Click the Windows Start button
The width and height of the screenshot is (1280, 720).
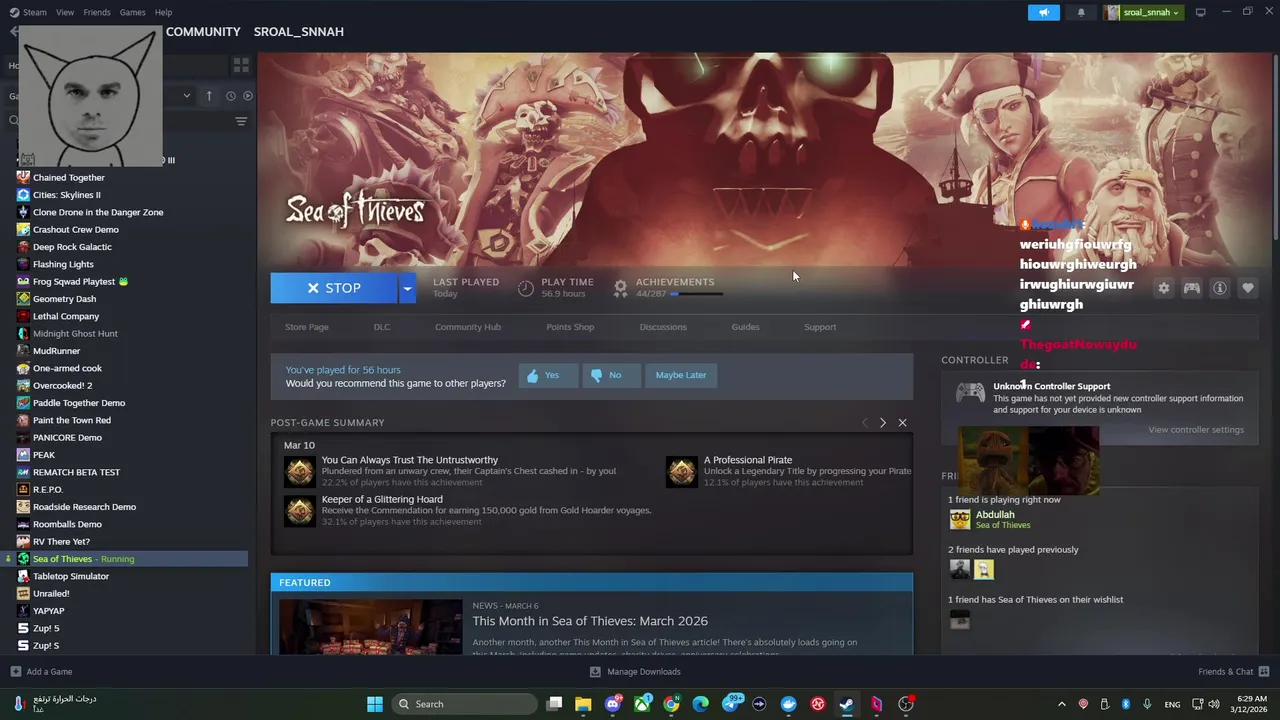click(x=375, y=704)
